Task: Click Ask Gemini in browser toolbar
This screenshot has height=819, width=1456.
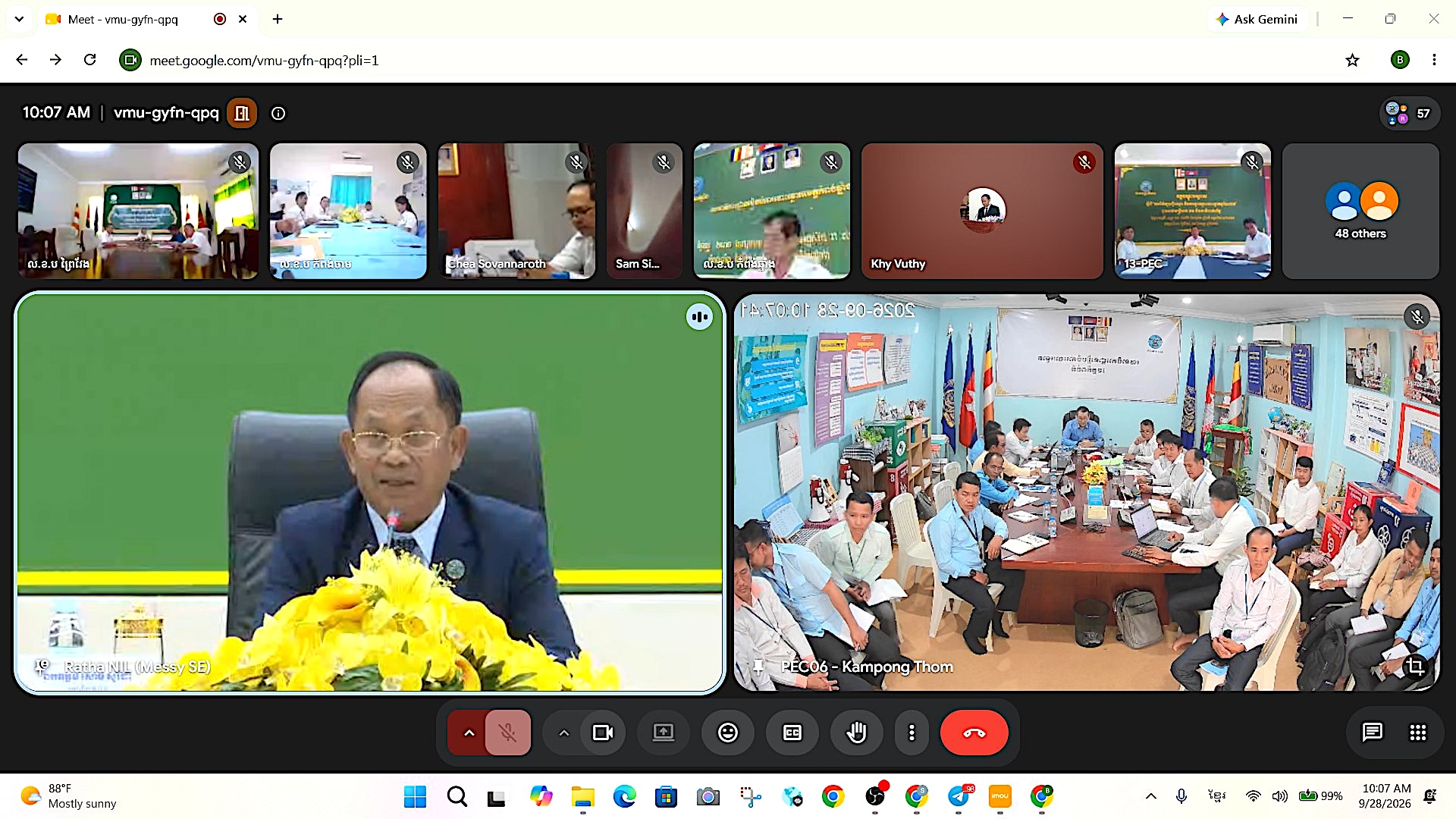Action: [x=1257, y=19]
